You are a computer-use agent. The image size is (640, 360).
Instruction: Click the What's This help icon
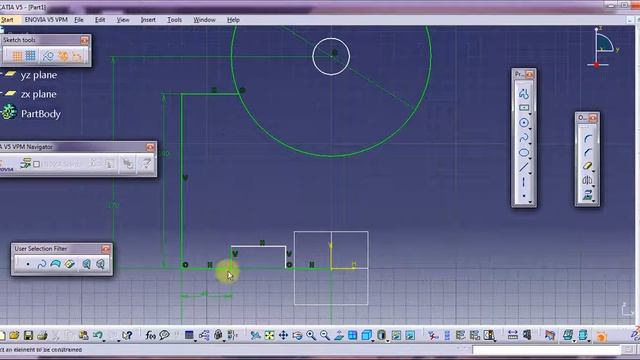127,336
